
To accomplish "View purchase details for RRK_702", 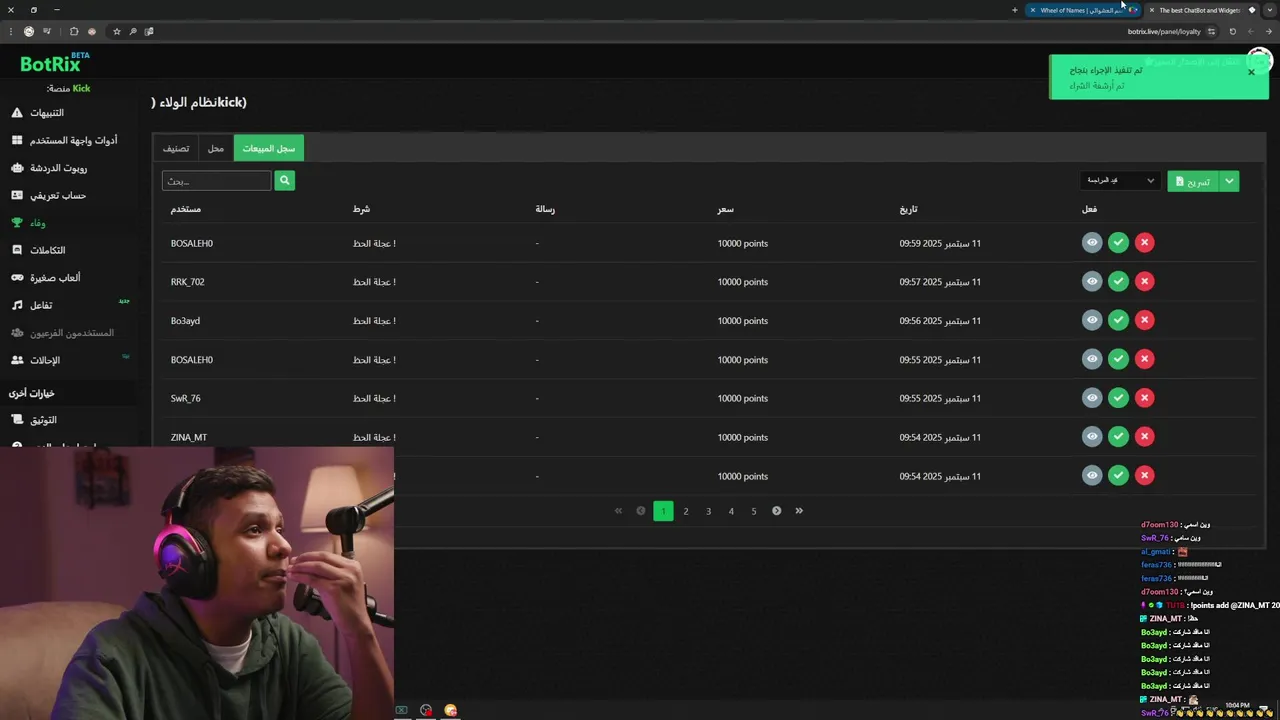I will pyautogui.click(x=1092, y=281).
